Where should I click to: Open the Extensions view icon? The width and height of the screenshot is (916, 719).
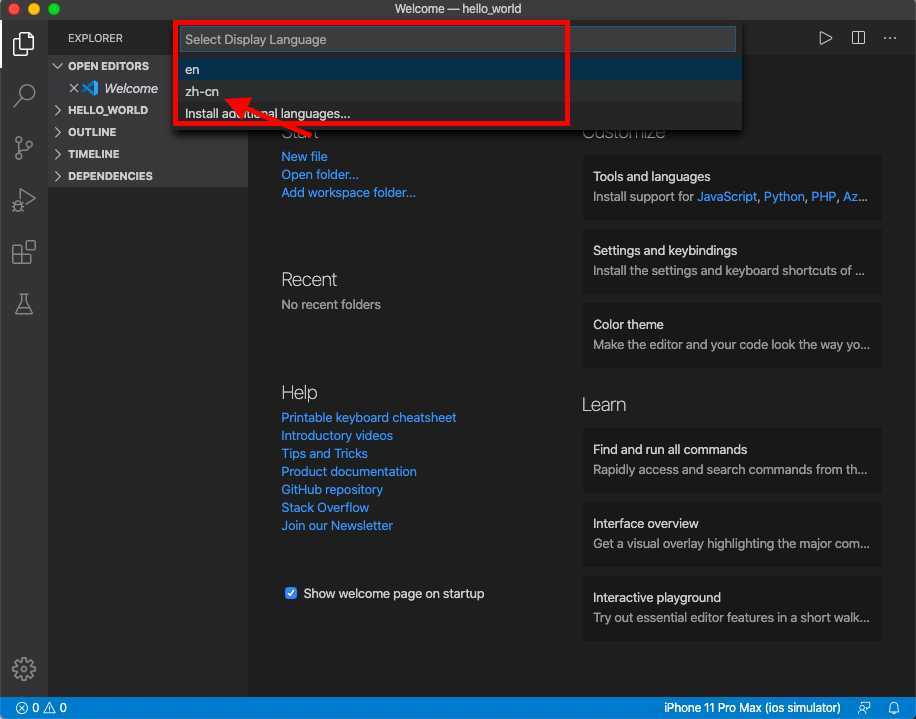[23, 252]
